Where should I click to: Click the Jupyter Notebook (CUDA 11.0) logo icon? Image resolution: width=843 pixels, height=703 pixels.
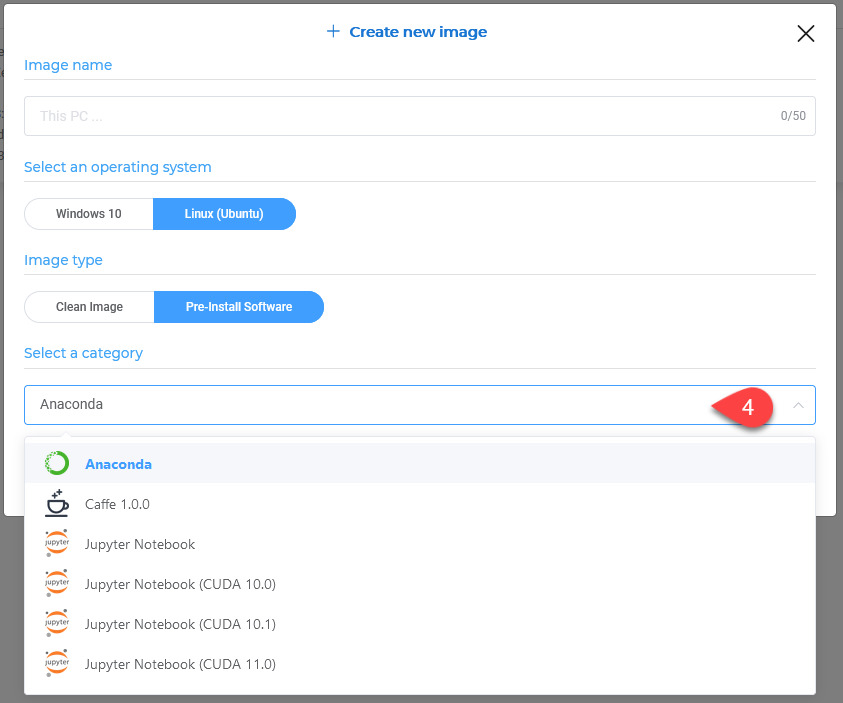[x=56, y=663]
